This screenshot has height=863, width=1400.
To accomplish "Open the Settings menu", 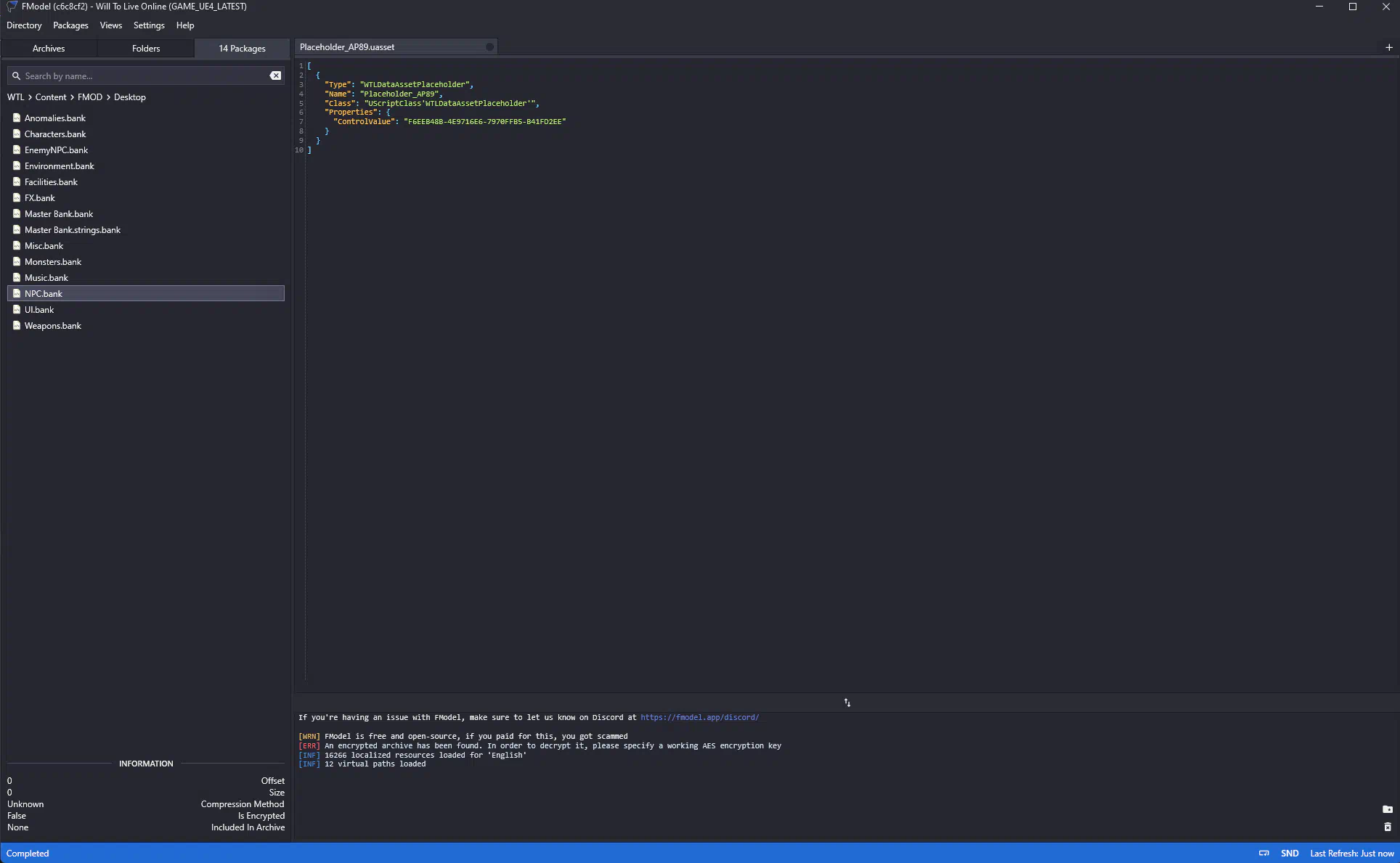I will click(149, 25).
